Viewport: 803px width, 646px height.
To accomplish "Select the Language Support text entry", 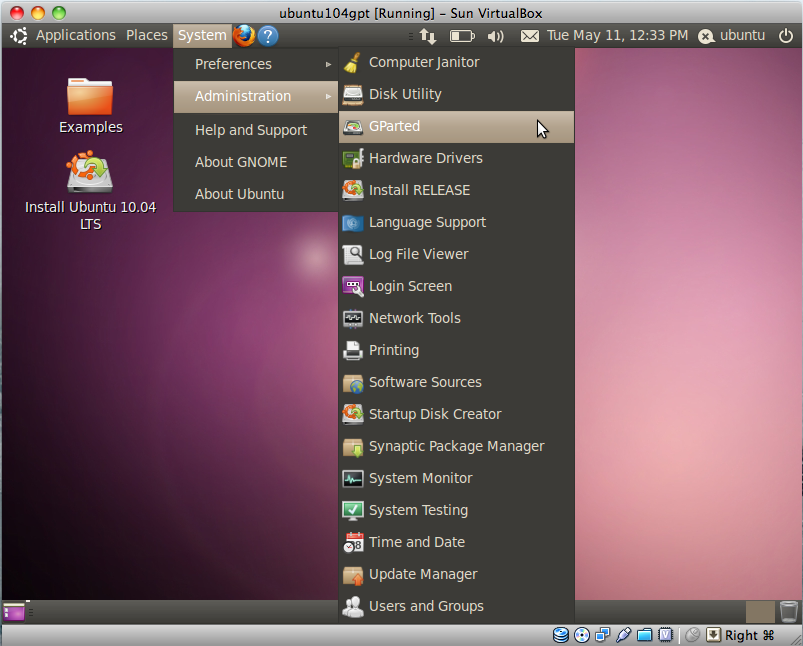I will tap(427, 222).
